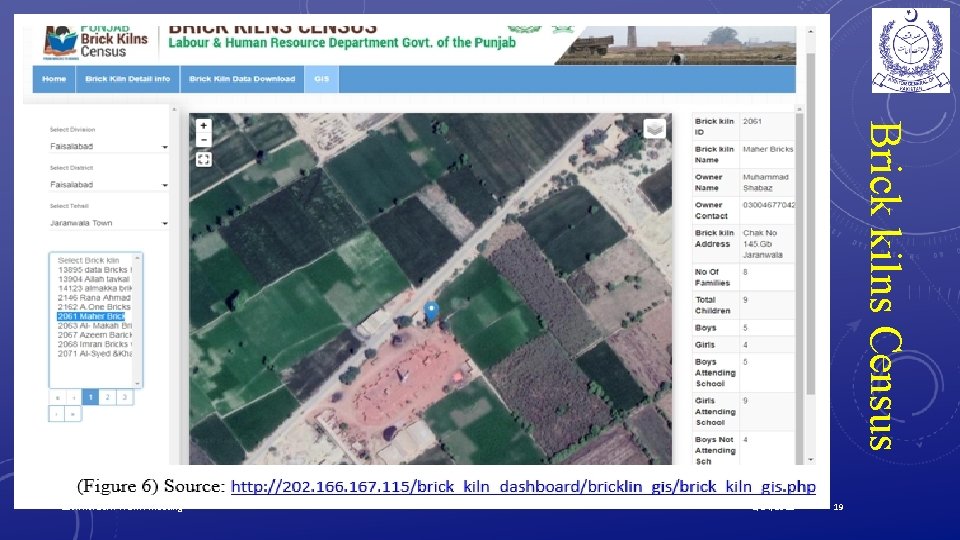Click the Labour & Human Resource Department heading
The image size is (960, 540).
[342, 43]
